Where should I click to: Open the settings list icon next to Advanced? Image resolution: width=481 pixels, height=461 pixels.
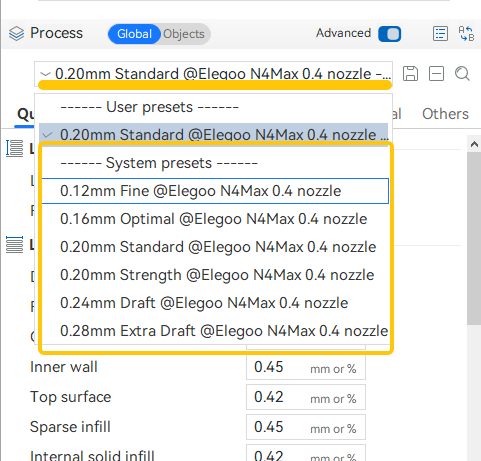coord(440,34)
